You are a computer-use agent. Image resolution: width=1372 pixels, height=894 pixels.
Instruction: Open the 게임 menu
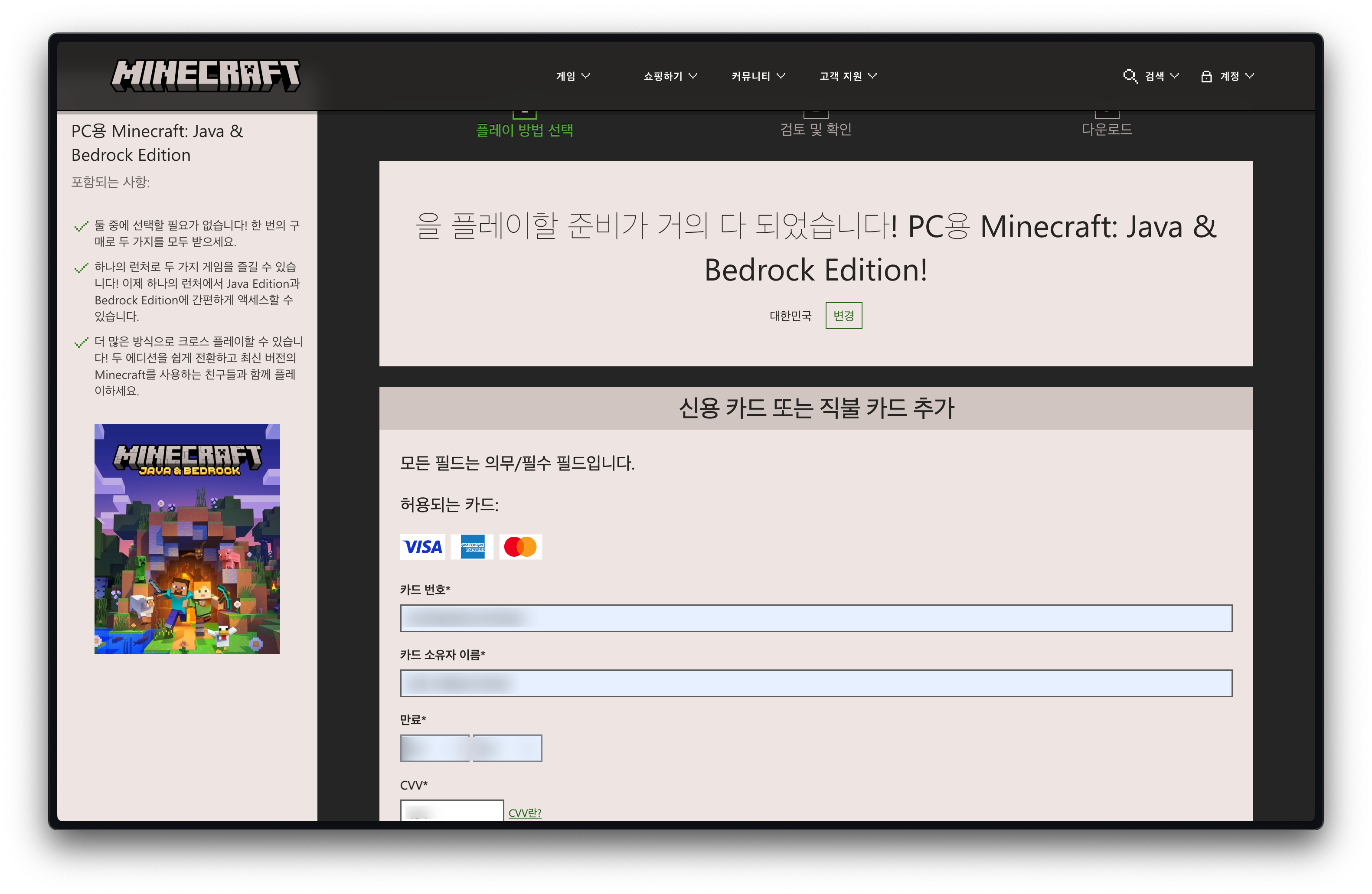click(573, 76)
